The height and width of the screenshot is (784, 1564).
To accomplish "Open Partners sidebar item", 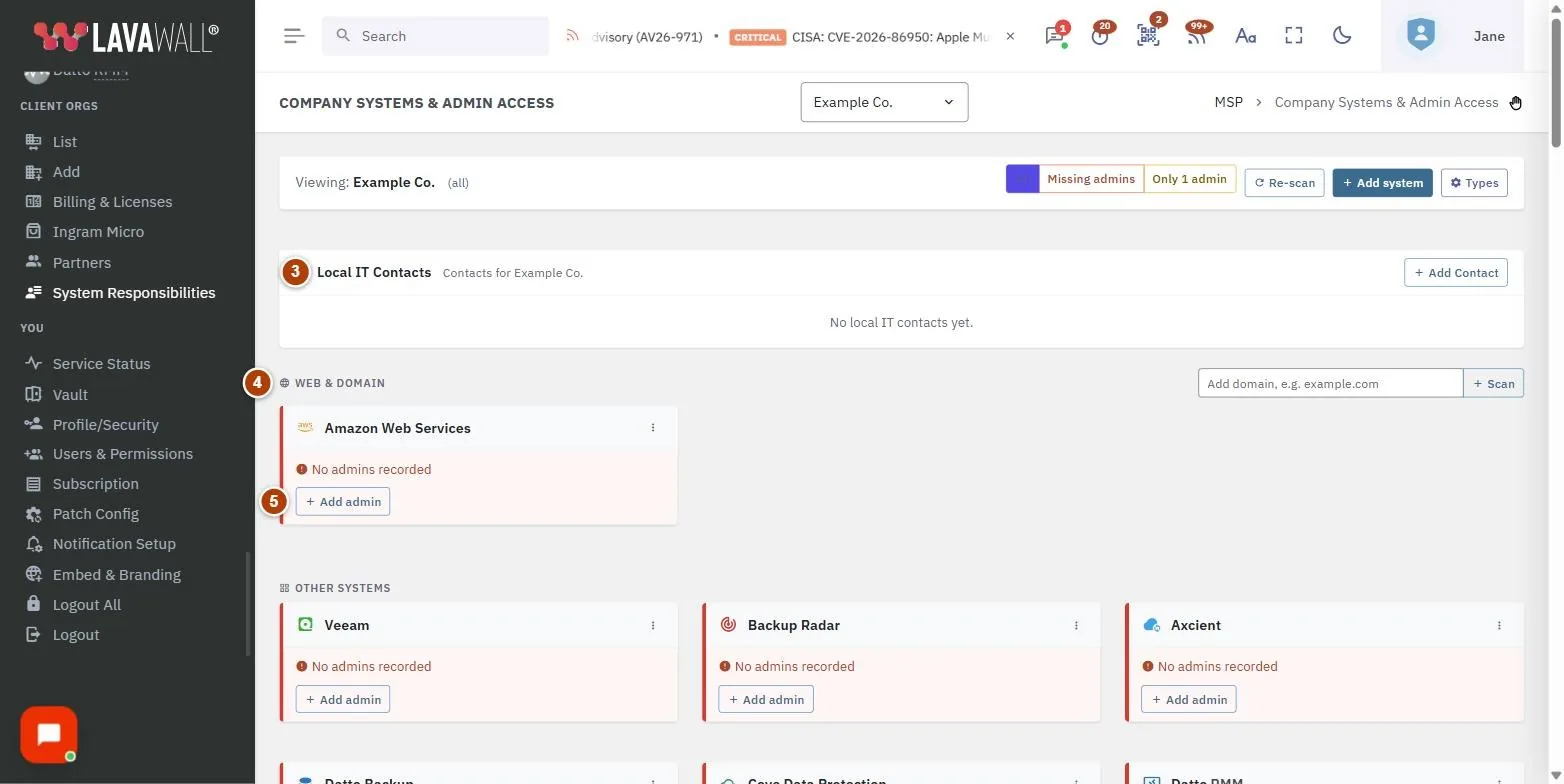I will [x=81, y=263].
